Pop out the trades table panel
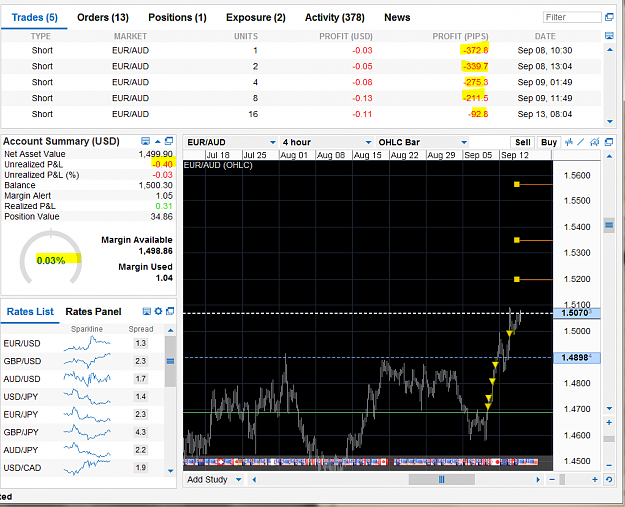 pyautogui.click(x=609, y=17)
